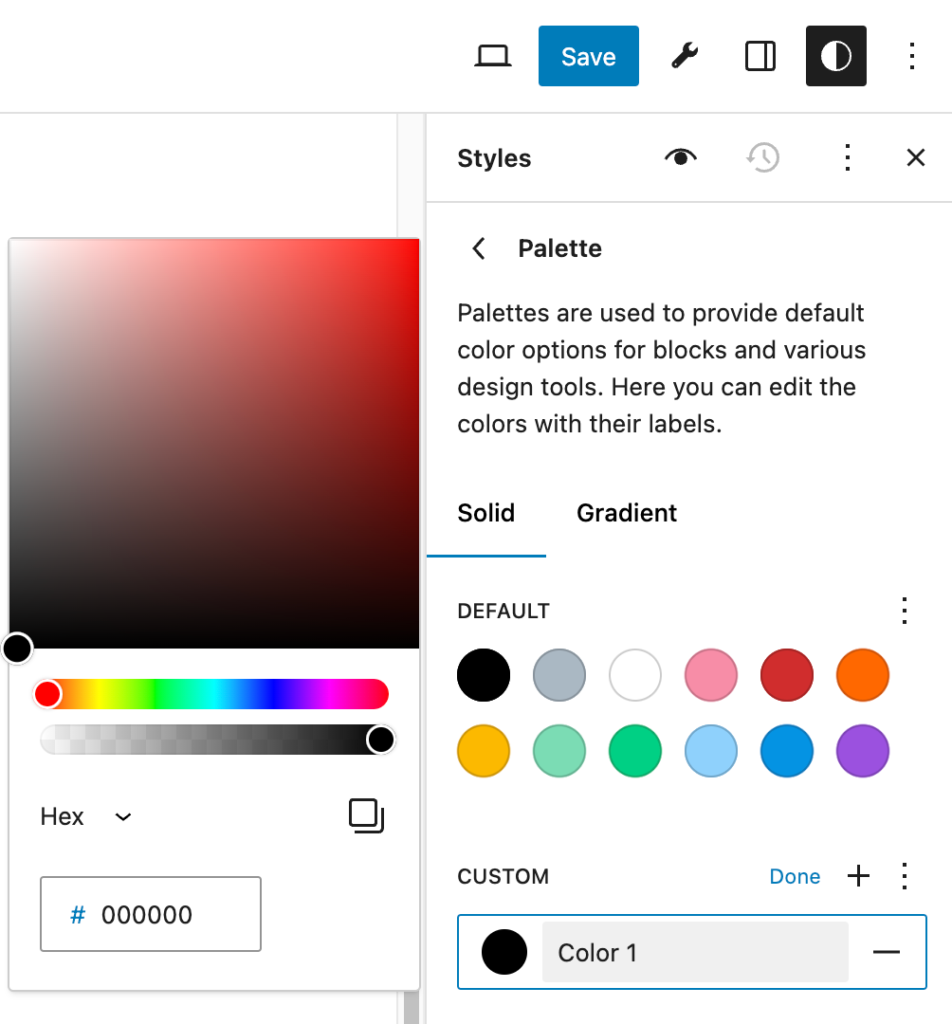Screen dimensions: 952x1024
Task: Remove Color 1 with minus icon
Action: (886, 952)
